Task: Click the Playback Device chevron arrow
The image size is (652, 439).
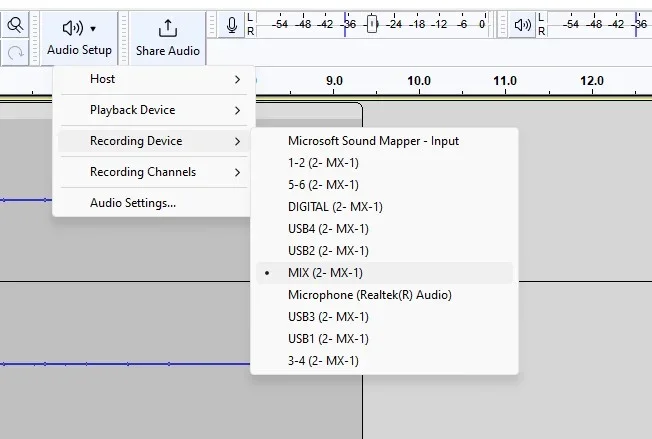Action: coord(237,111)
